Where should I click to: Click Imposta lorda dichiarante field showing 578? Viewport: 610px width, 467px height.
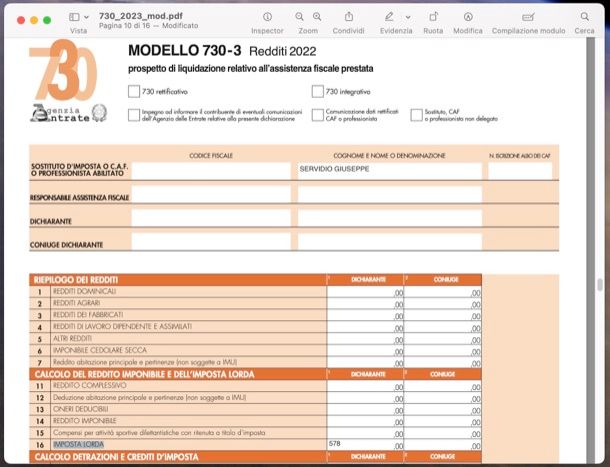(x=365, y=445)
